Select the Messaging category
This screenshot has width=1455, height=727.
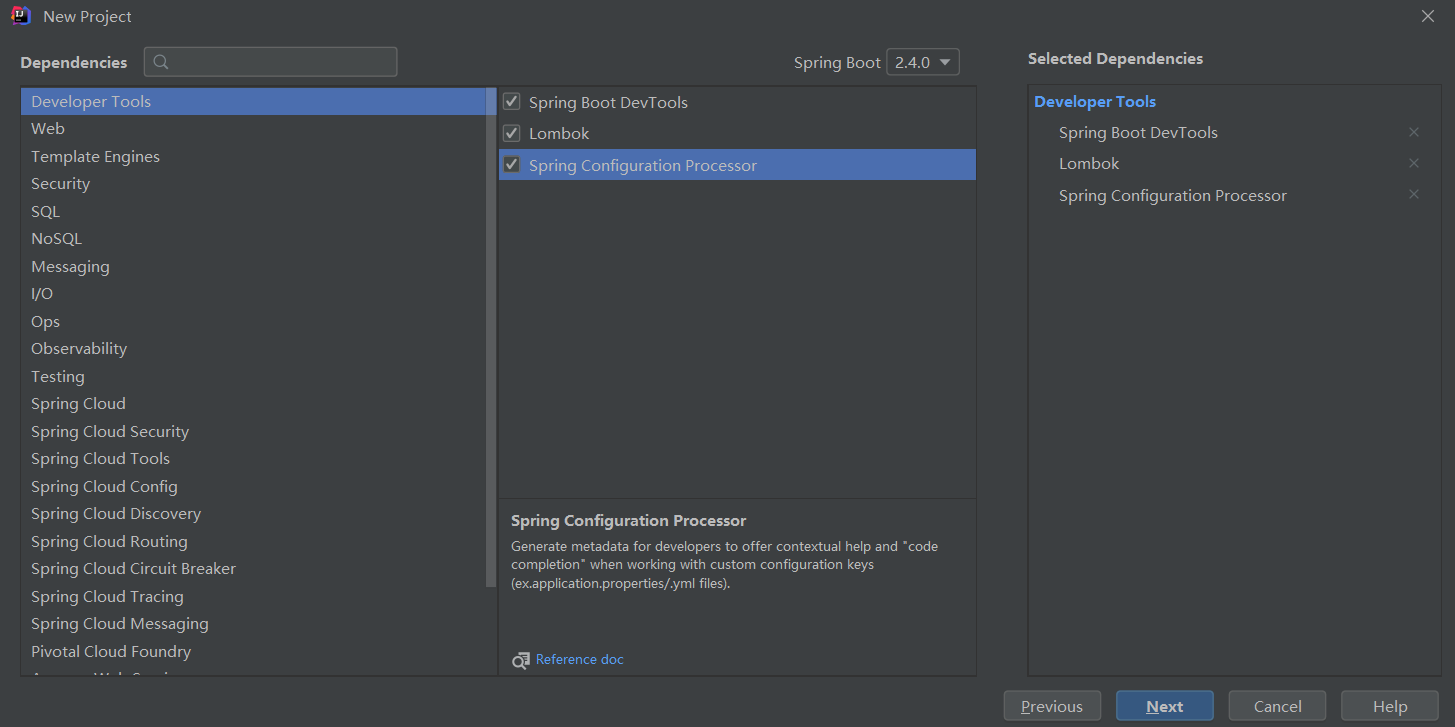253,266
